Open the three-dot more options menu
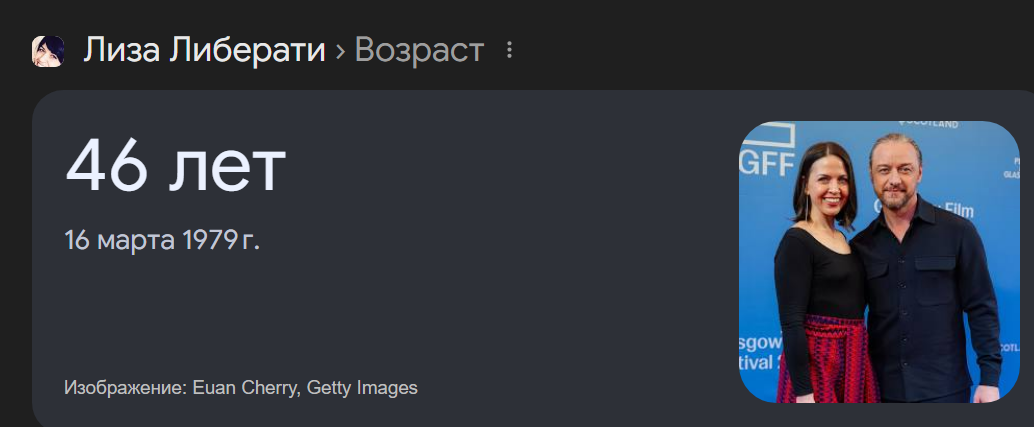 (x=508, y=50)
